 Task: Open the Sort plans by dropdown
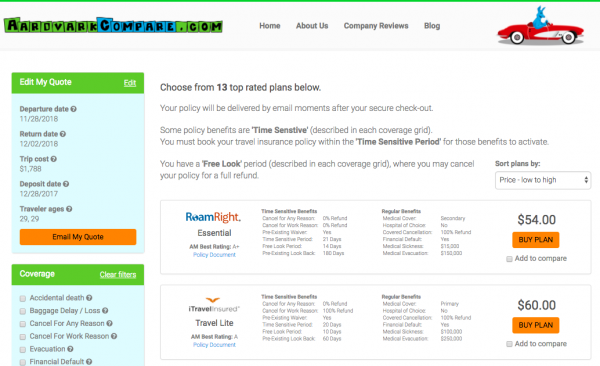[543, 180]
